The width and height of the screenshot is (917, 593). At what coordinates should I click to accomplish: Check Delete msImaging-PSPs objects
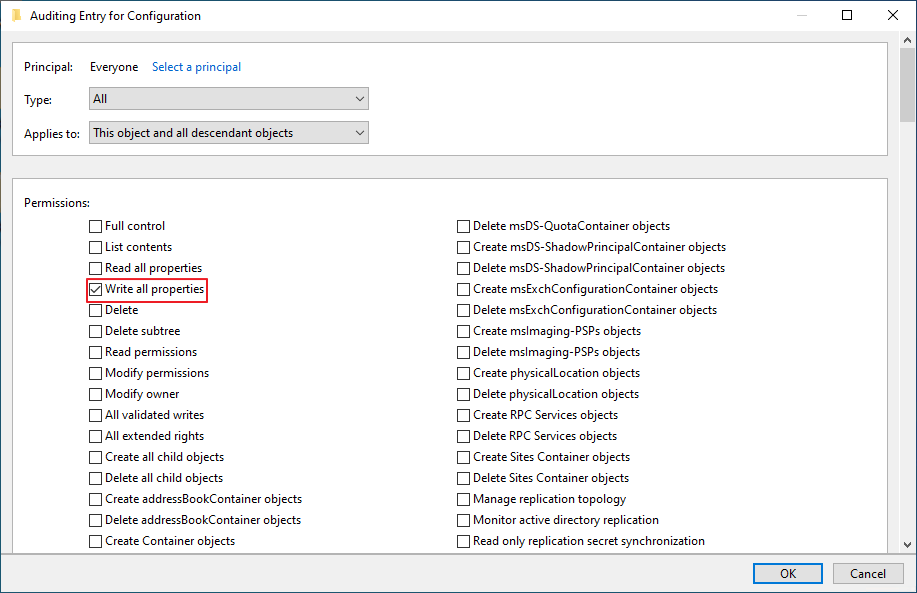pyautogui.click(x=463, y=353)
